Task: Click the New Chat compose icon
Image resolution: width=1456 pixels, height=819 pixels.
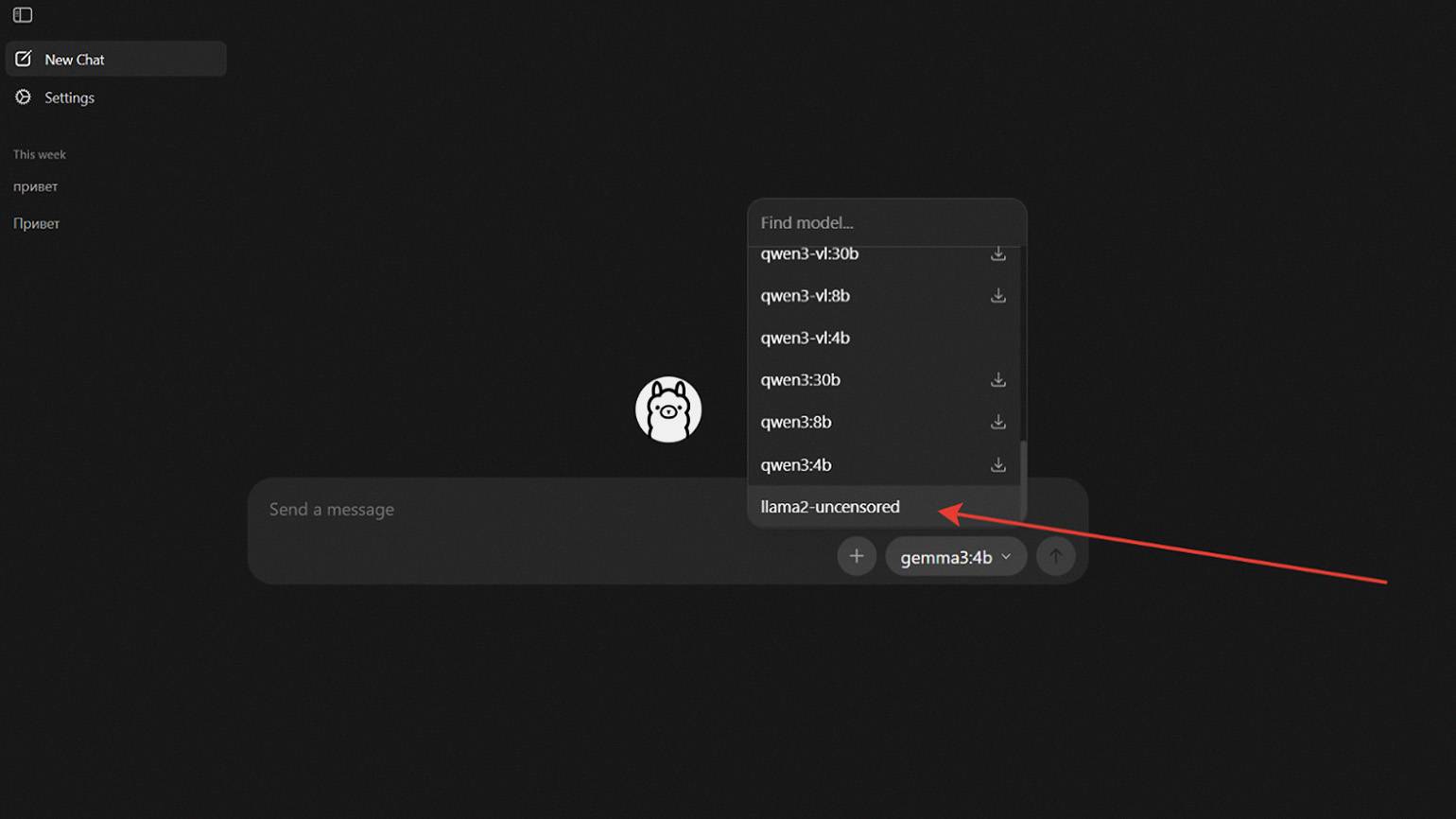Action: [24, 59]
